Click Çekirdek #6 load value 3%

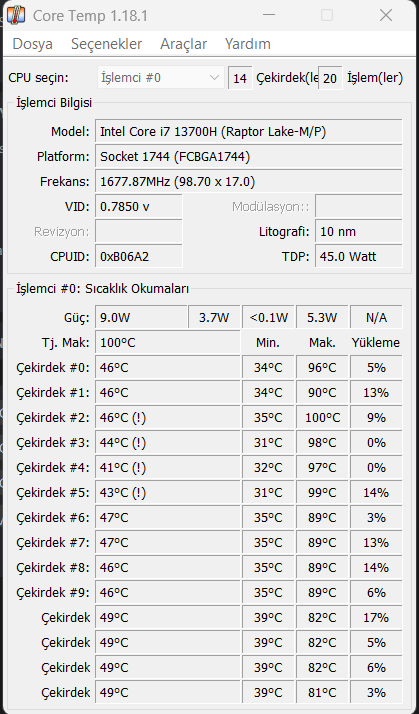376,518
